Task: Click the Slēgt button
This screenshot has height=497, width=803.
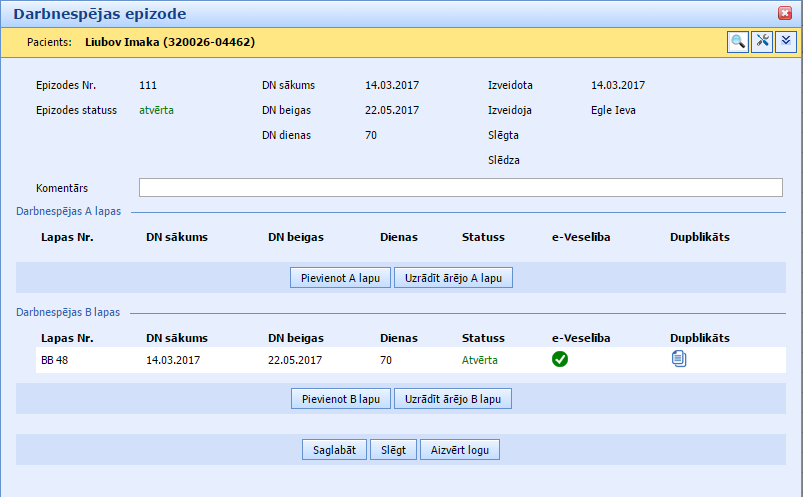Action: (x=393, y=450)
